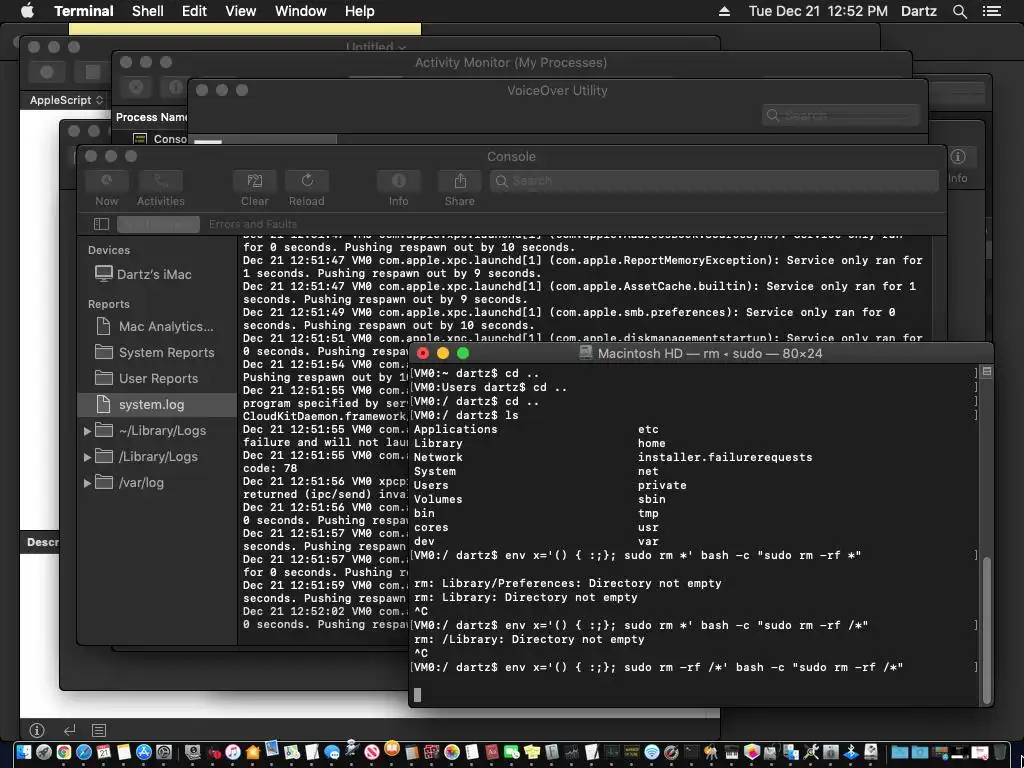Switch to the Errors and Faults filter
1024x768 pixels.
[253, 224]
